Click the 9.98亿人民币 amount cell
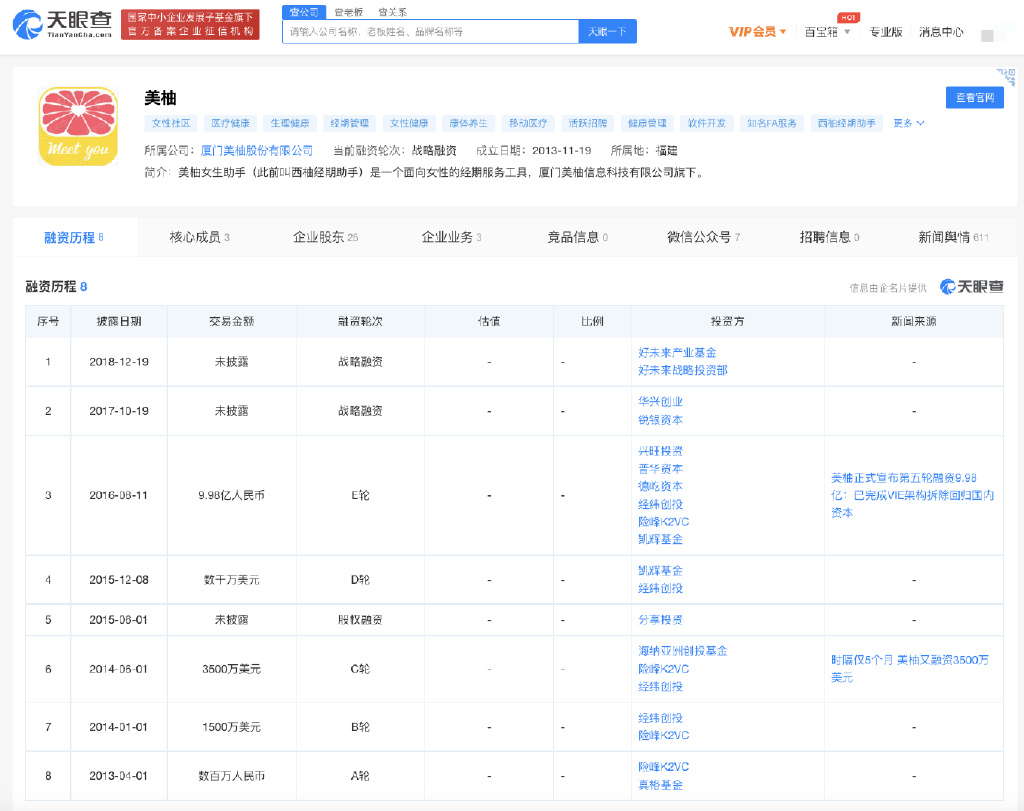The height and width of the screenshot is (811, 1024). pyautogui.click(x=231, y=496)
